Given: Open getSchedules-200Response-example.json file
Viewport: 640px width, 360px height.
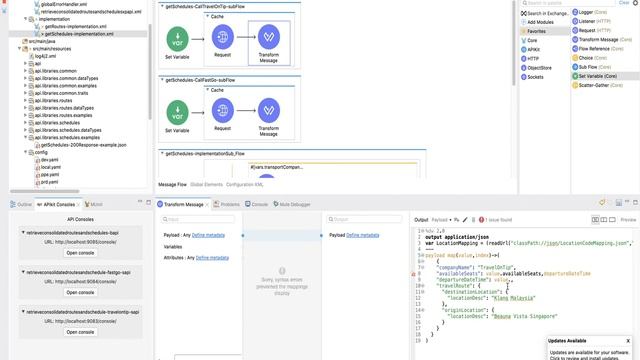Looking at the screenshot, I should coord(83,145).
